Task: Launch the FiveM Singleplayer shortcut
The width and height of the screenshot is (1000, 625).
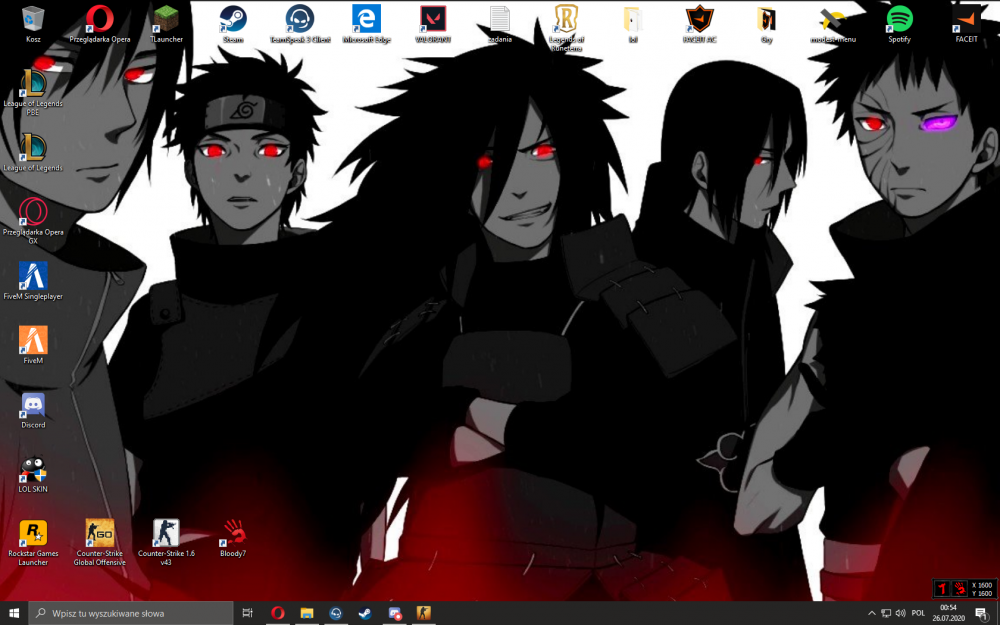Action: pyautogui.click(x=33, y=281)
